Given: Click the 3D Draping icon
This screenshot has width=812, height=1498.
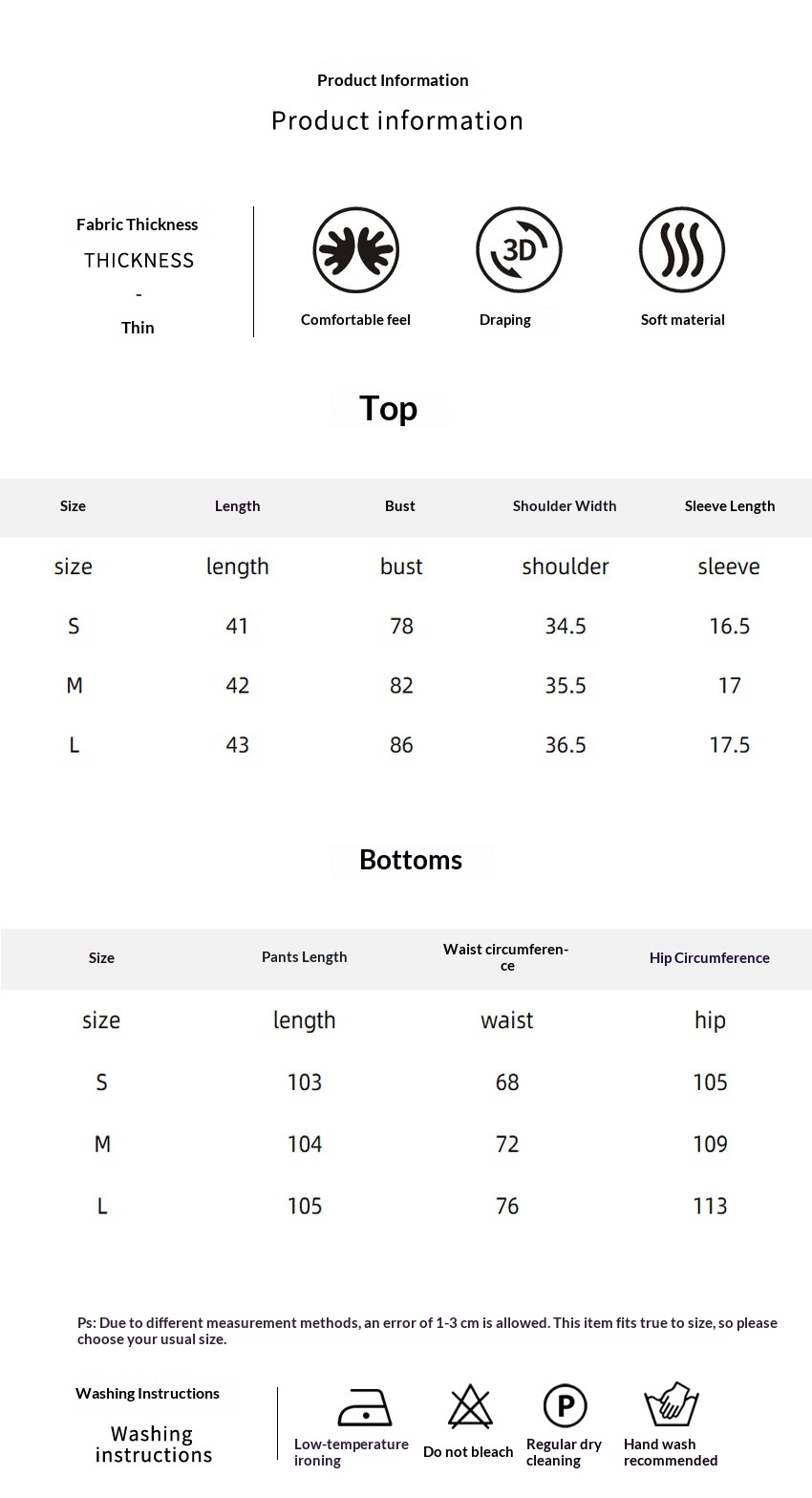Looking at the screenshot, I should click(x=519, y=250).
